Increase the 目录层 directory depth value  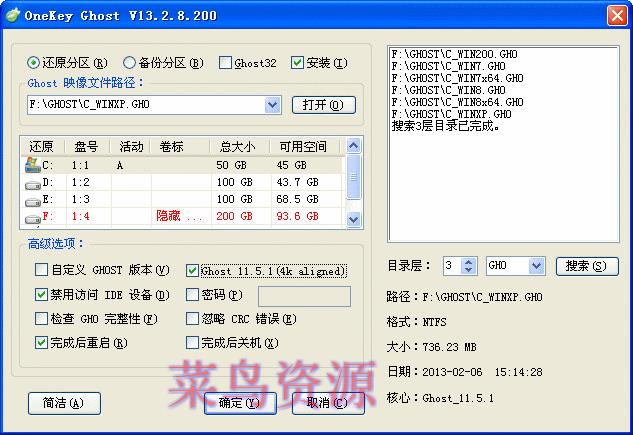pyautogui.click(x=468, y=262)
